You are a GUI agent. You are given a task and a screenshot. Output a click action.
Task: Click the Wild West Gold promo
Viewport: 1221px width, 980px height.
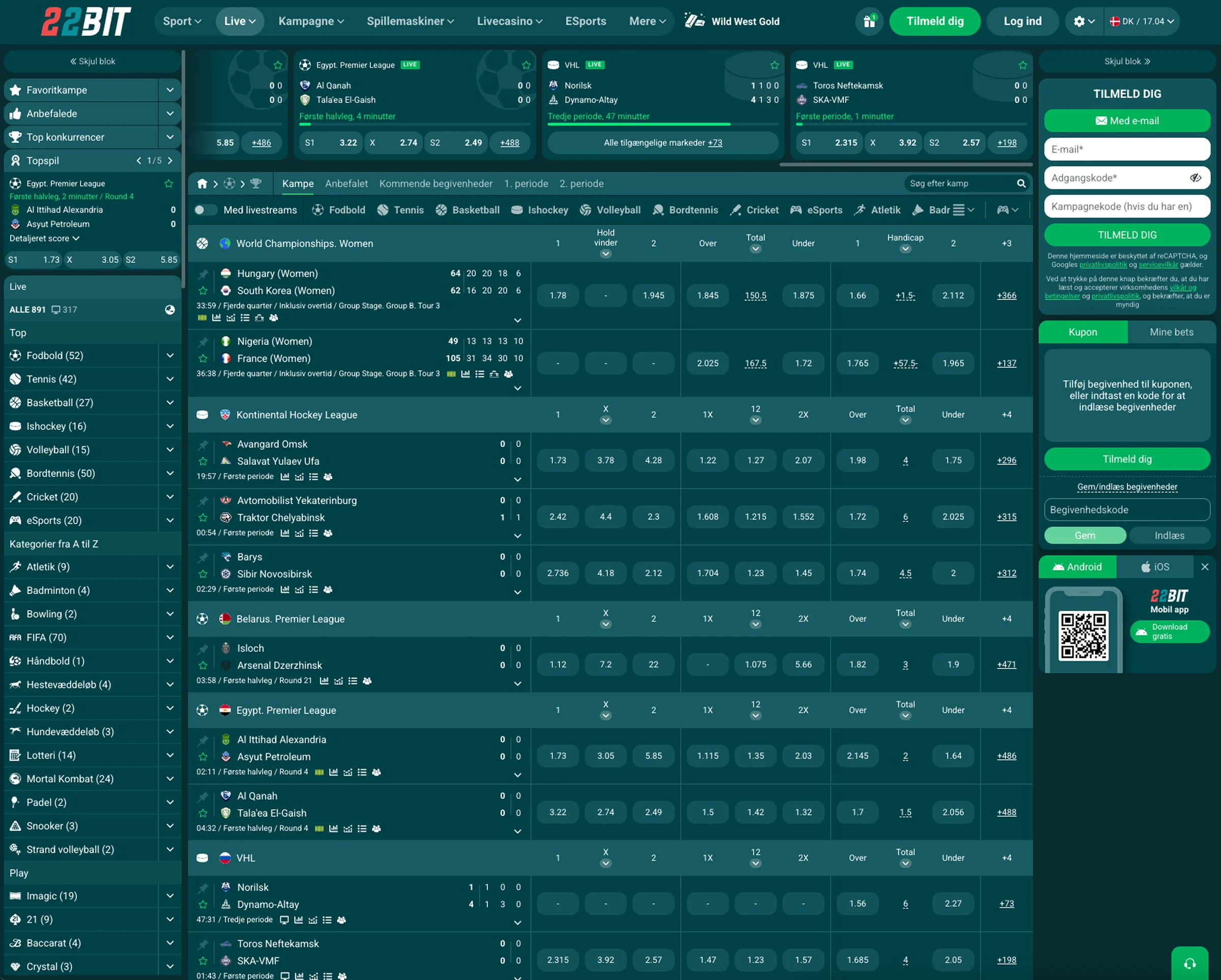732,21
